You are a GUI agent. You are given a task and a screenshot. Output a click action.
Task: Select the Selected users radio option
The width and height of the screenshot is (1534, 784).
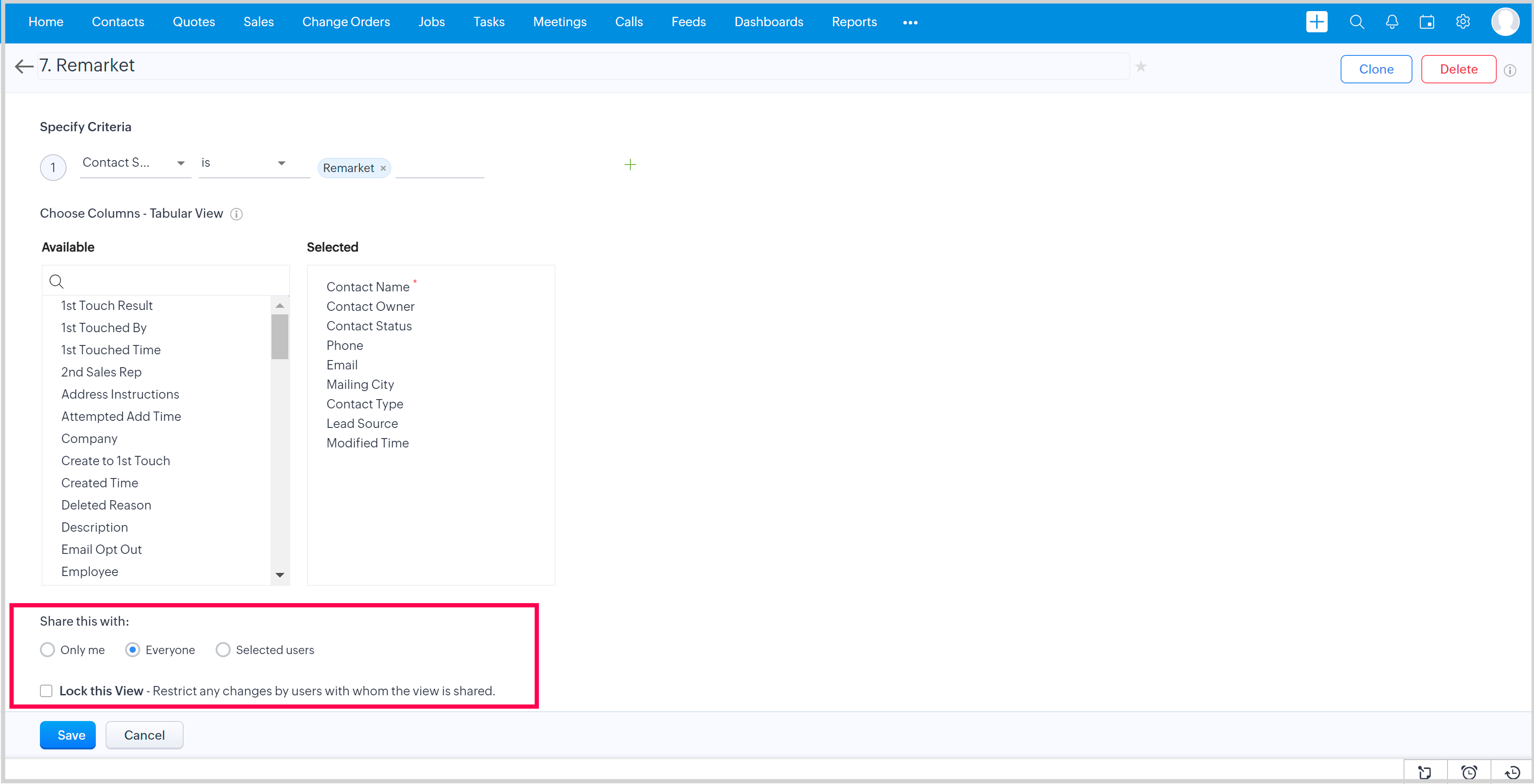(x=223, y=650)
